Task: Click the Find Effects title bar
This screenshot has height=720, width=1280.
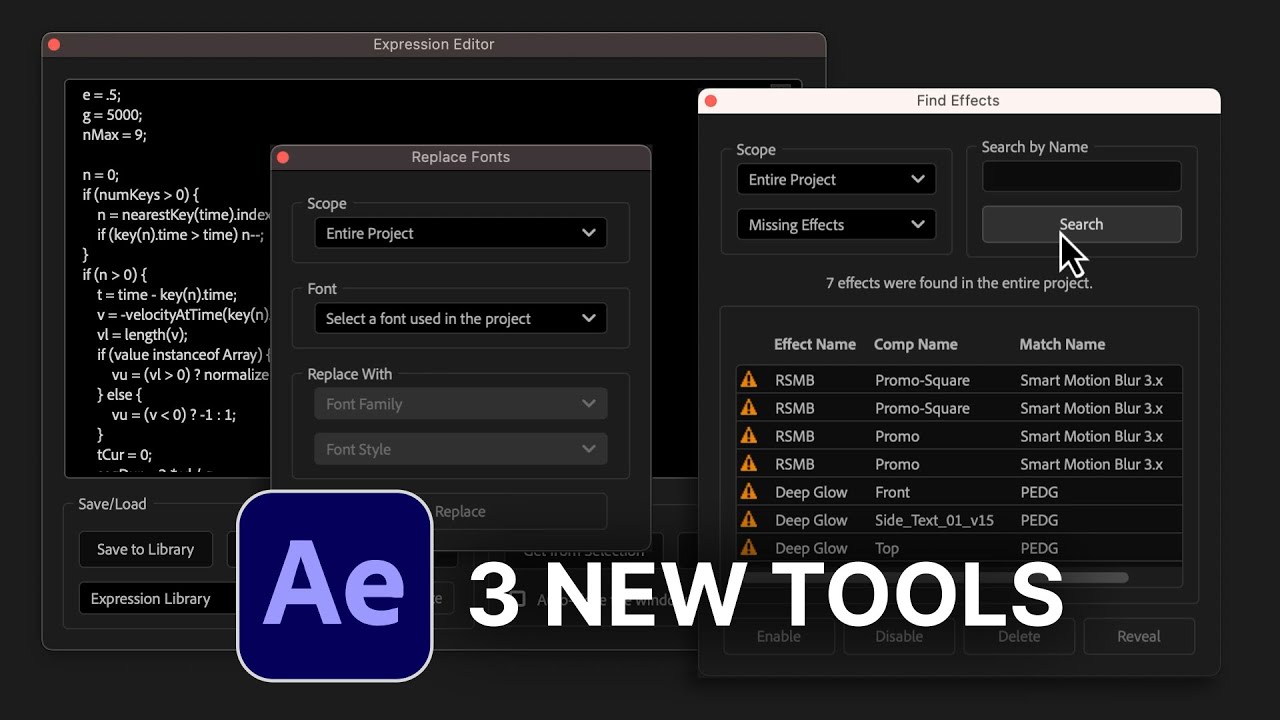Action: coord(959,100)
